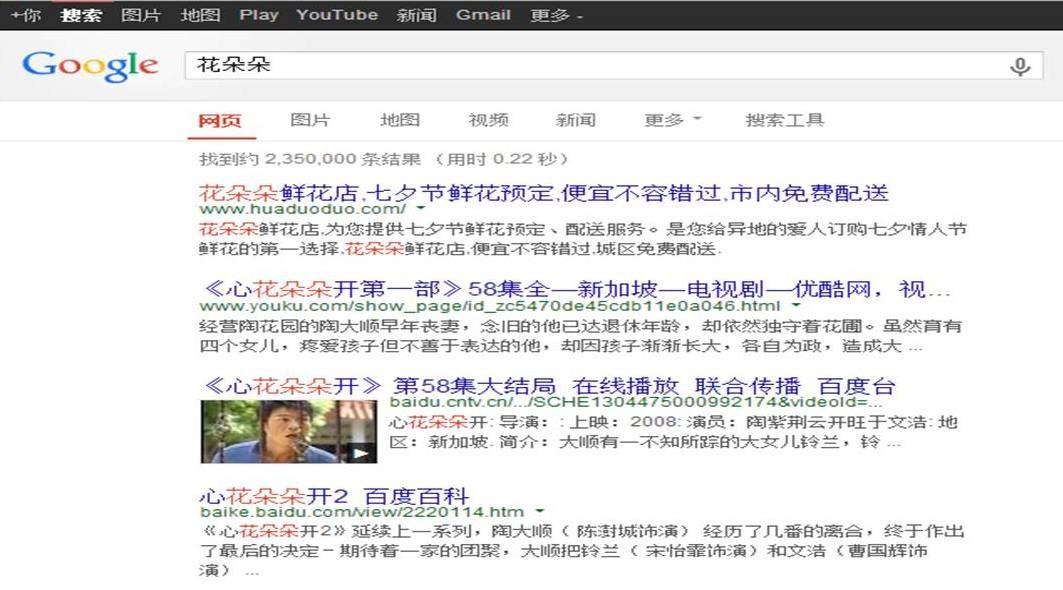Click the www.youku.com/show_page URL text

coord(490,306)
